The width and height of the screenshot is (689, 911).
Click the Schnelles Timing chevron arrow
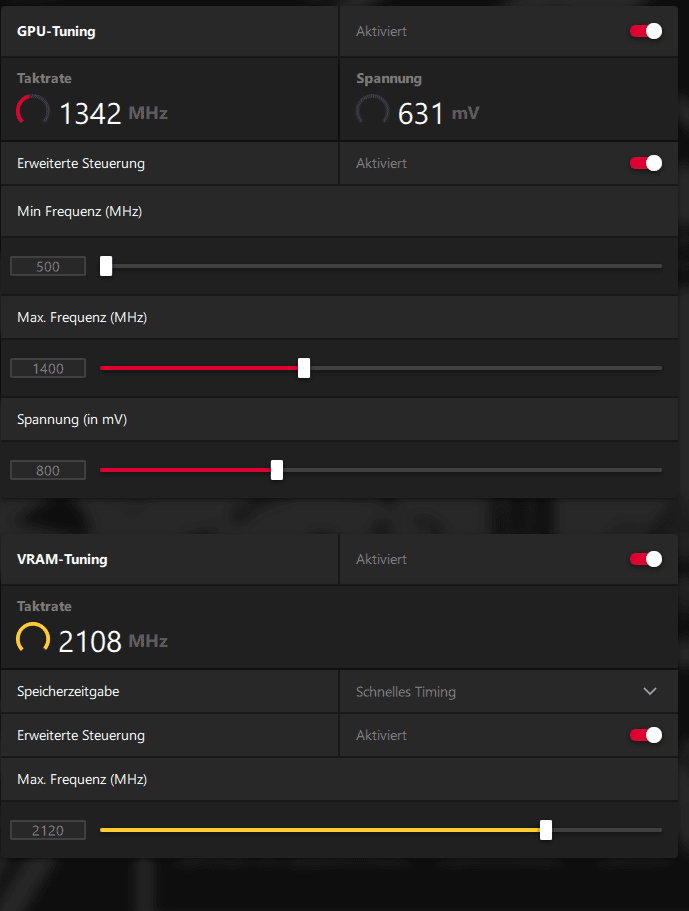point(650,691)
